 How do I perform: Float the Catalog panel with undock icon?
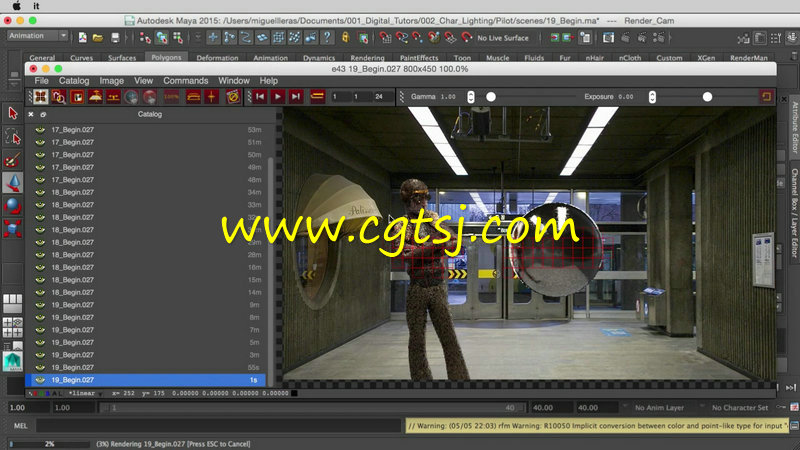[43, 114]
